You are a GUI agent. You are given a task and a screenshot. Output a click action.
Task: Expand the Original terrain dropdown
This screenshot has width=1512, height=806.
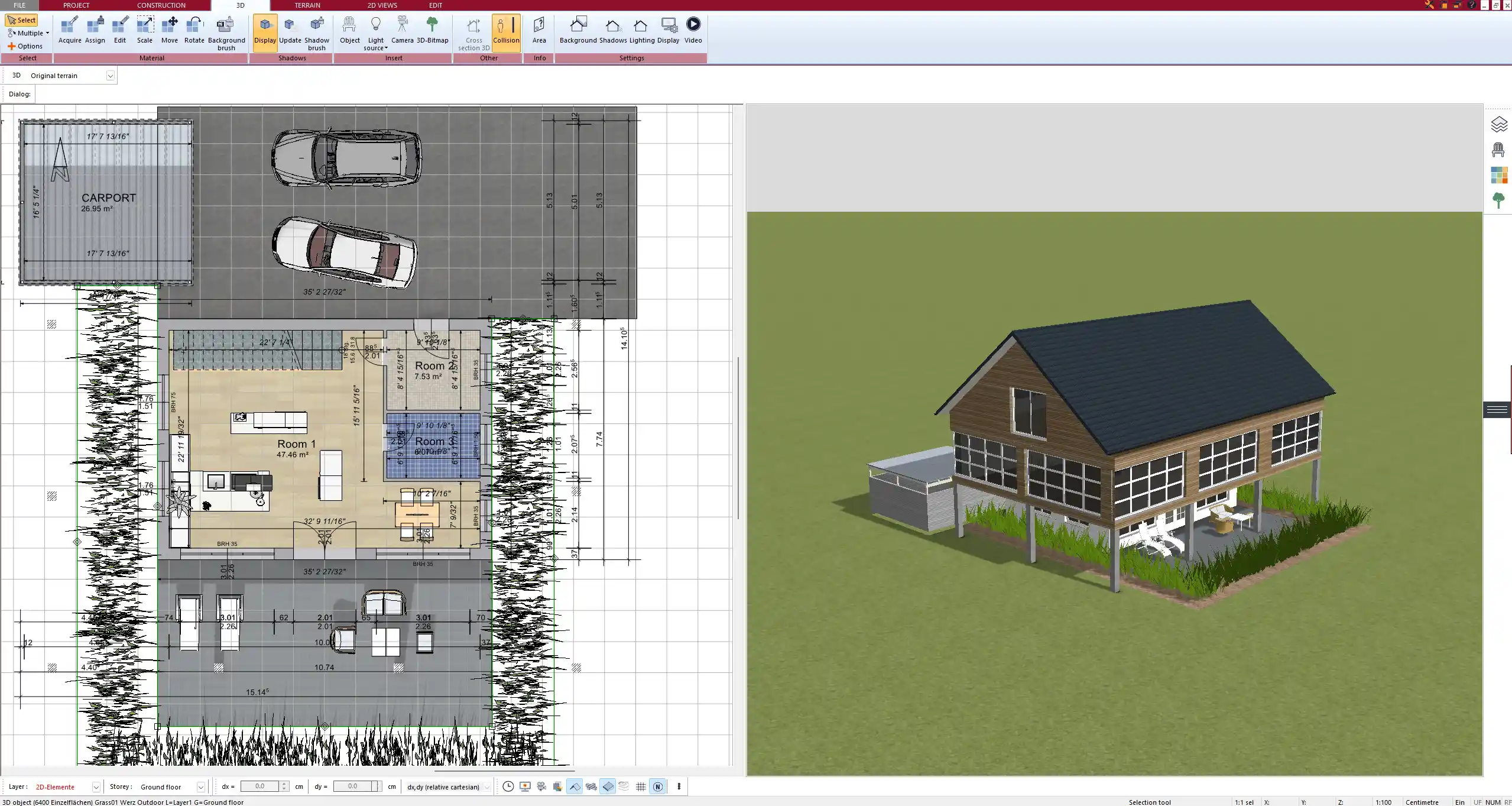110,76
